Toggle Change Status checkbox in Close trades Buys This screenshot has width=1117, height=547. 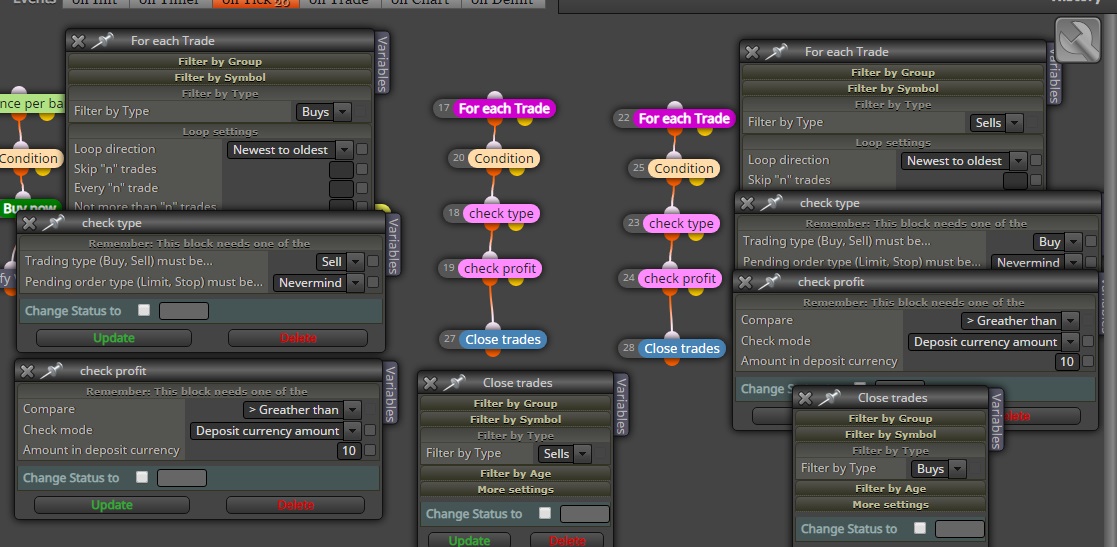click(920, 528)
